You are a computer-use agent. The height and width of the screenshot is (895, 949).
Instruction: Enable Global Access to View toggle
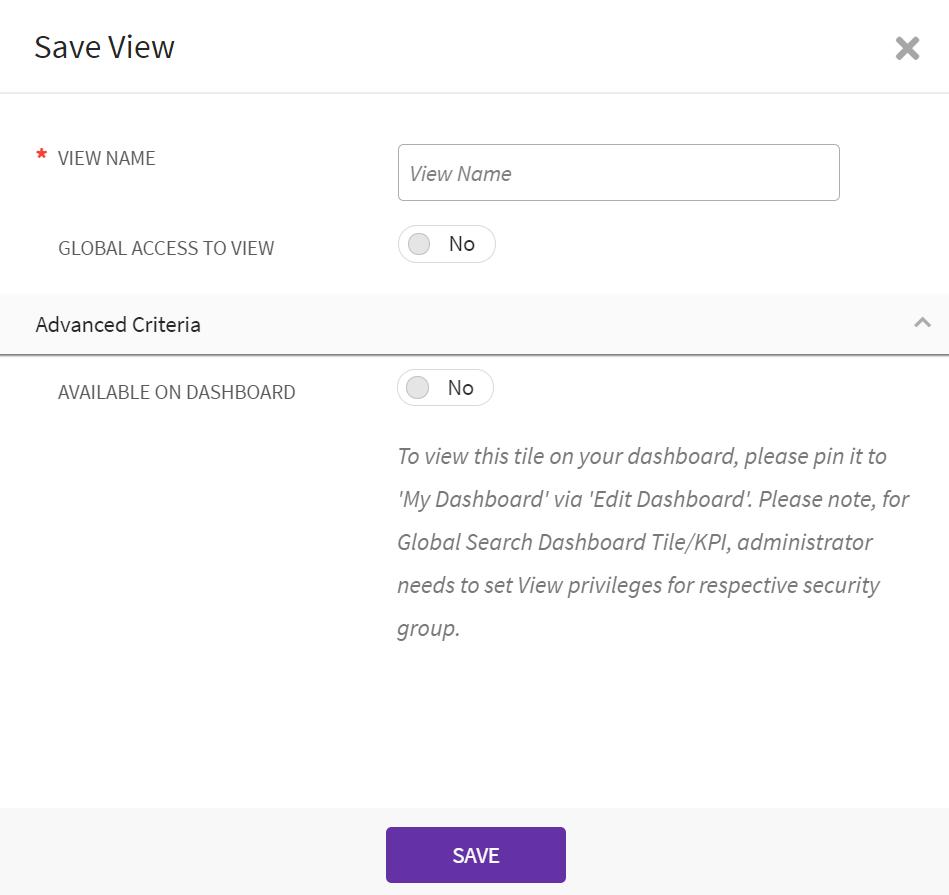(x=446, y=244)
